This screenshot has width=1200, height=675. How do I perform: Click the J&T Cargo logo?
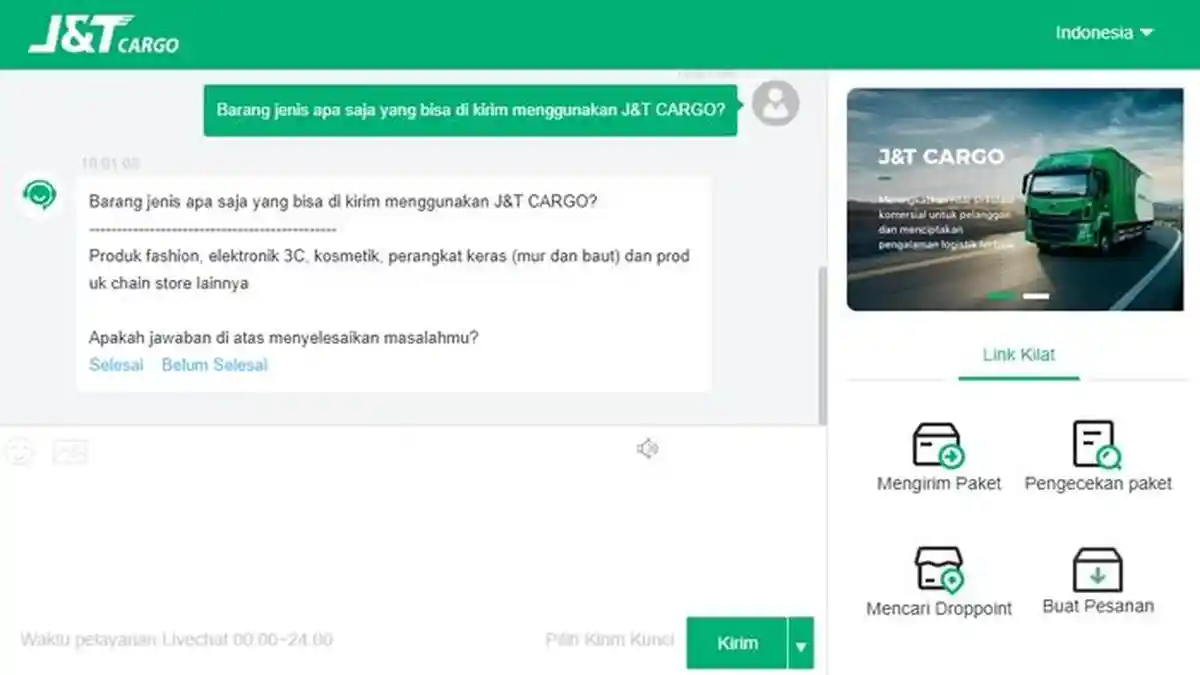[x=104, y=35]
